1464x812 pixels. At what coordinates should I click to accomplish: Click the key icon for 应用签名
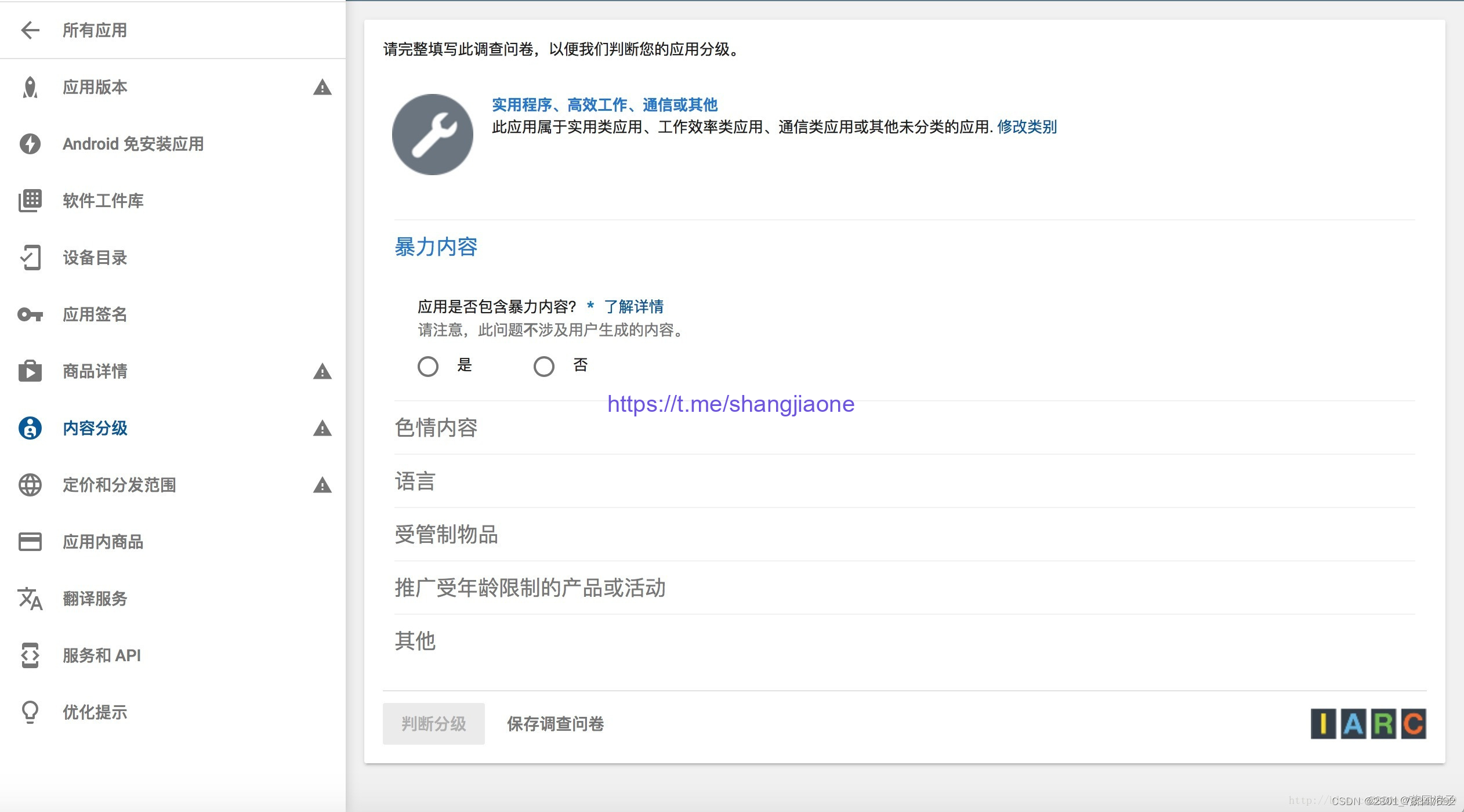(30, 314)
